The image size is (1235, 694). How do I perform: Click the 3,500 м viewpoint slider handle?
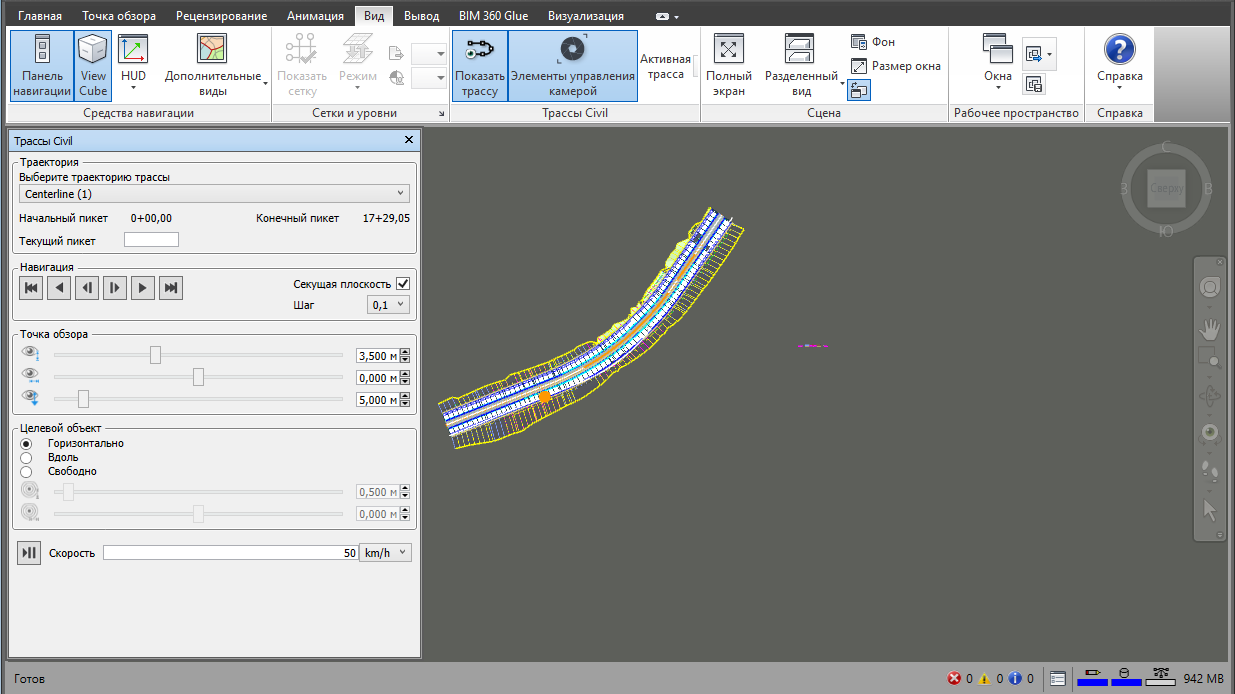[x=155, y=355]
